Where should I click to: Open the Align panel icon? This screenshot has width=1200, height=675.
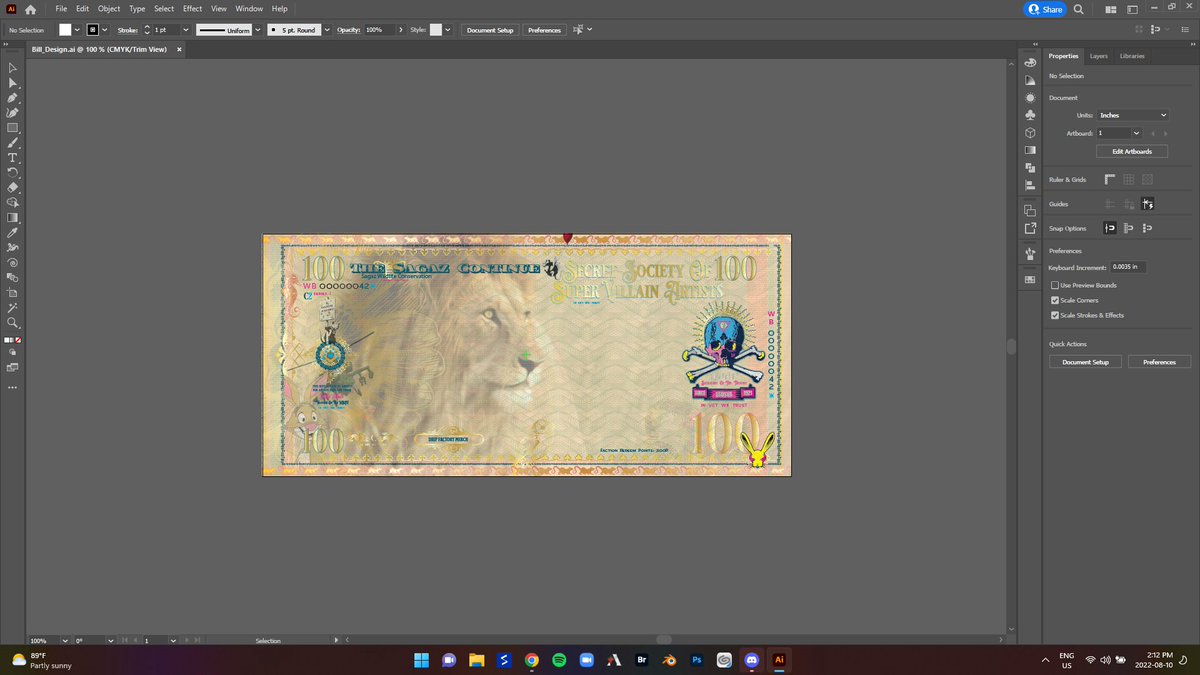1030,185
